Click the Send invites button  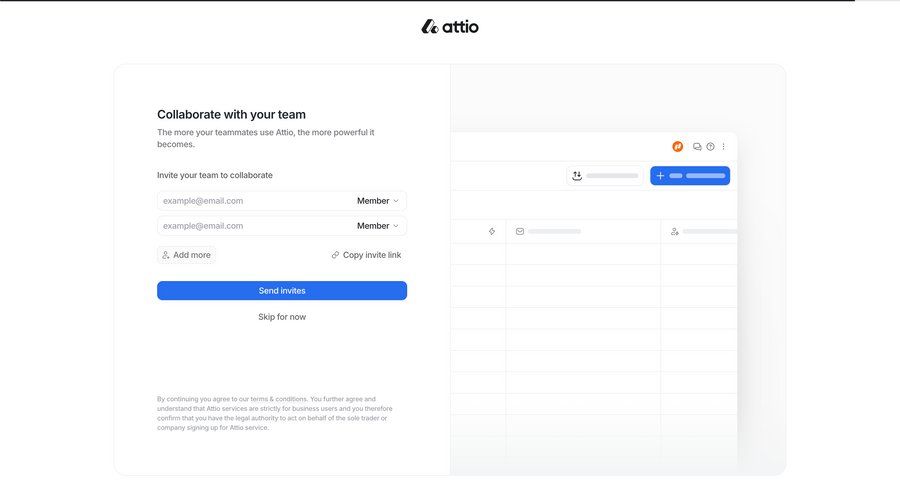coord(282,291)
